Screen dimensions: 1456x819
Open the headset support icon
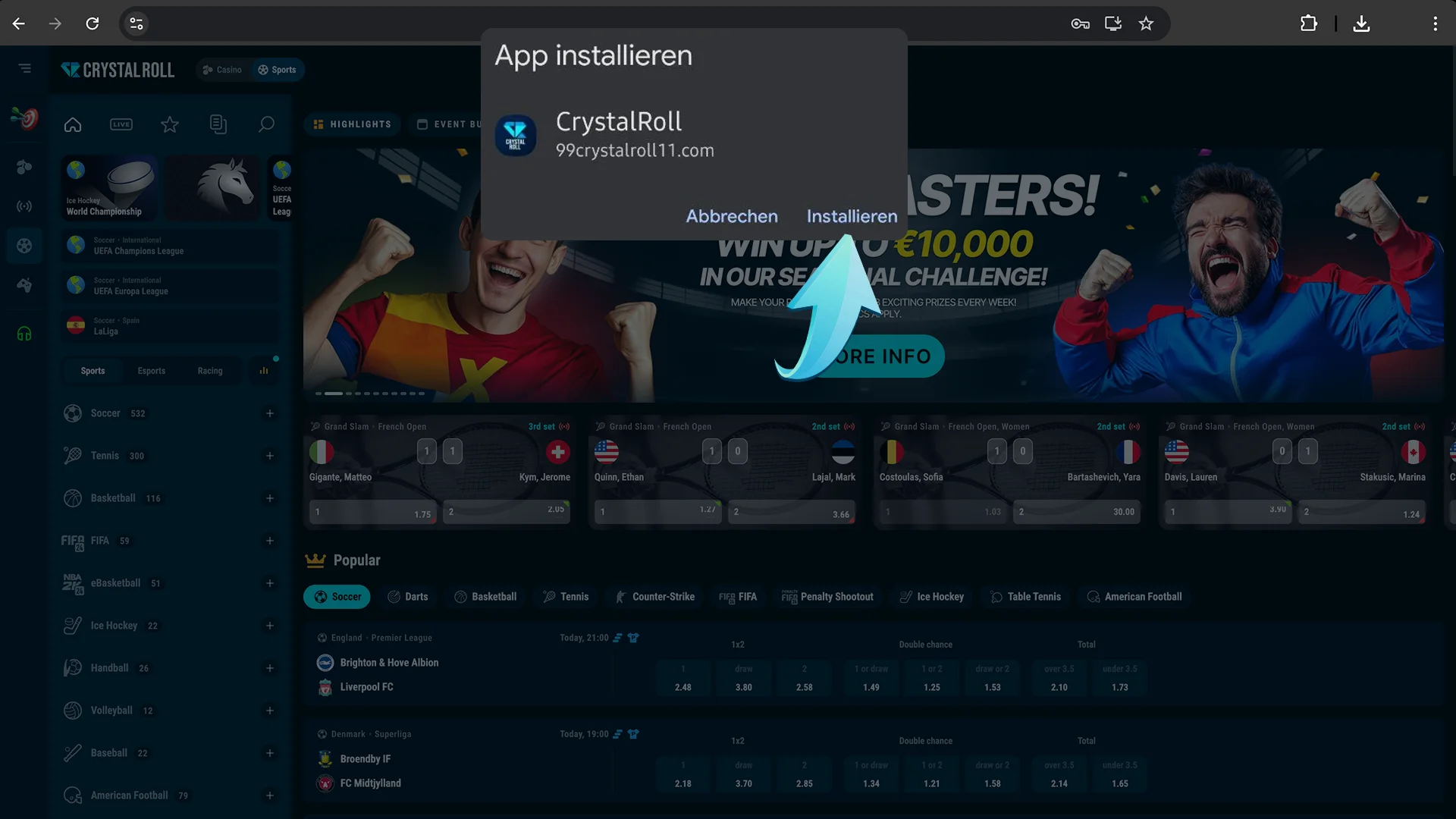click(x=24, y=334)
